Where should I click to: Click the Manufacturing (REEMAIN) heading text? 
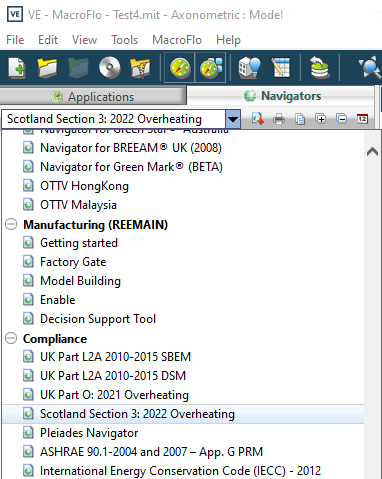95,224
